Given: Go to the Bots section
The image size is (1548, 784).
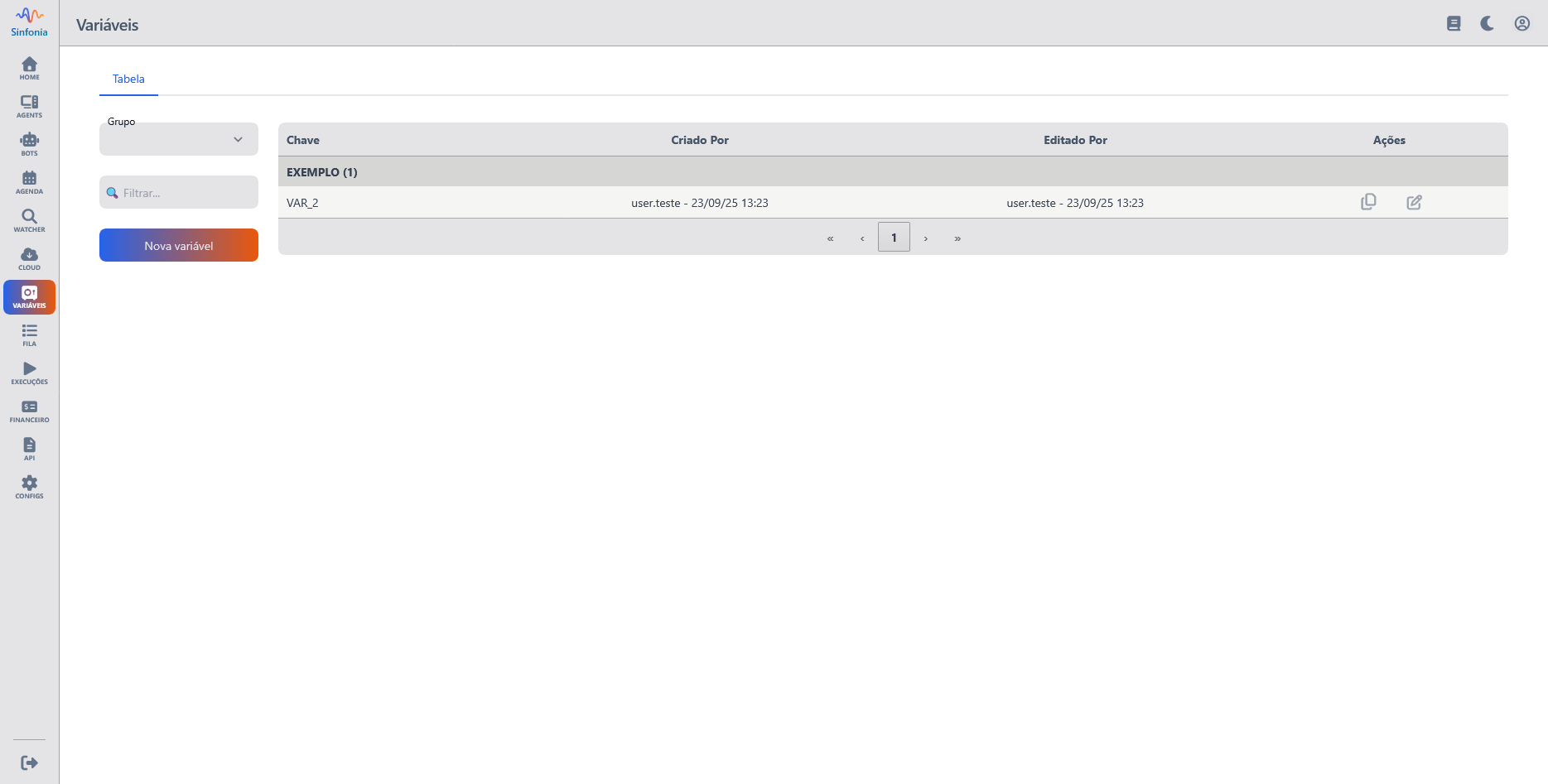Looking at the screenshot, I should pos(29,145).
